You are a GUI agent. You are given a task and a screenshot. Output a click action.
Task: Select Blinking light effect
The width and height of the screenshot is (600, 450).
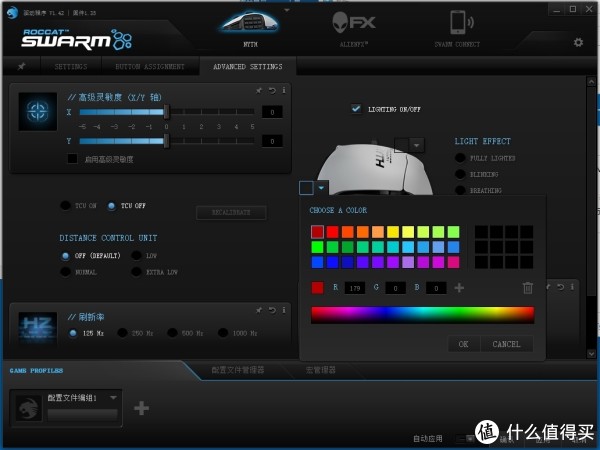pyautogui.click(x=460, y=174)
